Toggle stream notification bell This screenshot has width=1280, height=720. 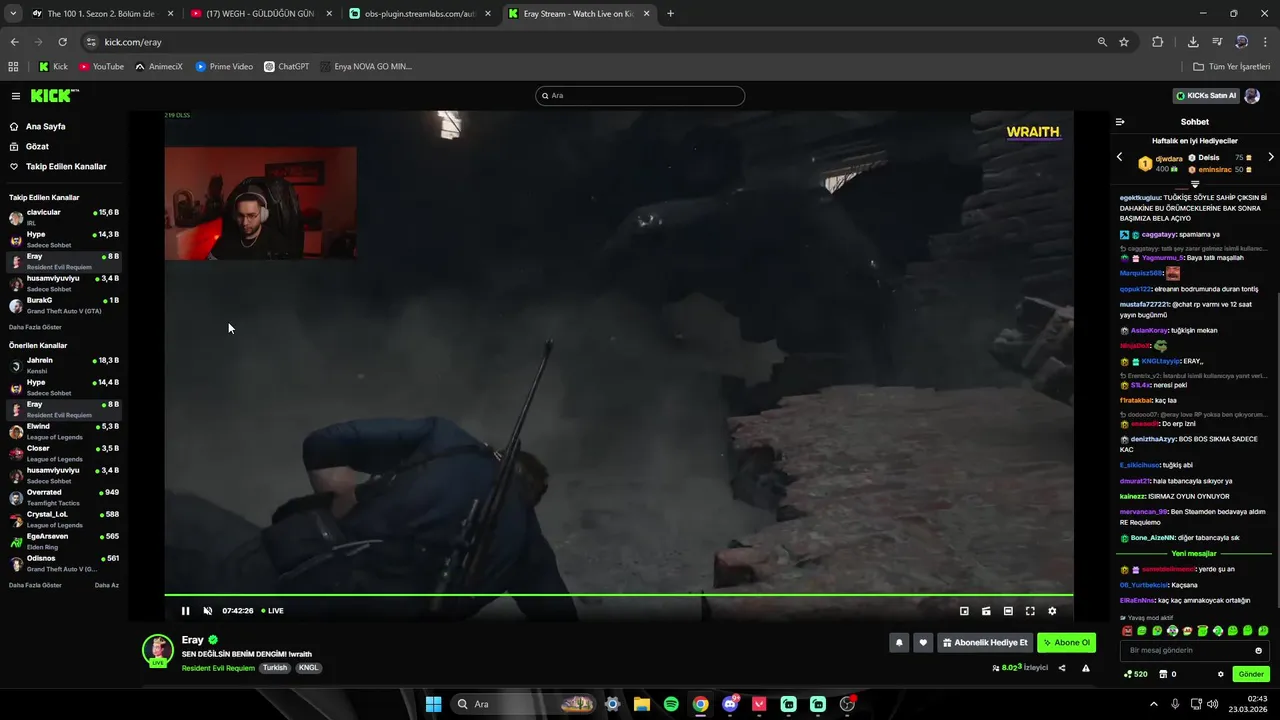899,643
